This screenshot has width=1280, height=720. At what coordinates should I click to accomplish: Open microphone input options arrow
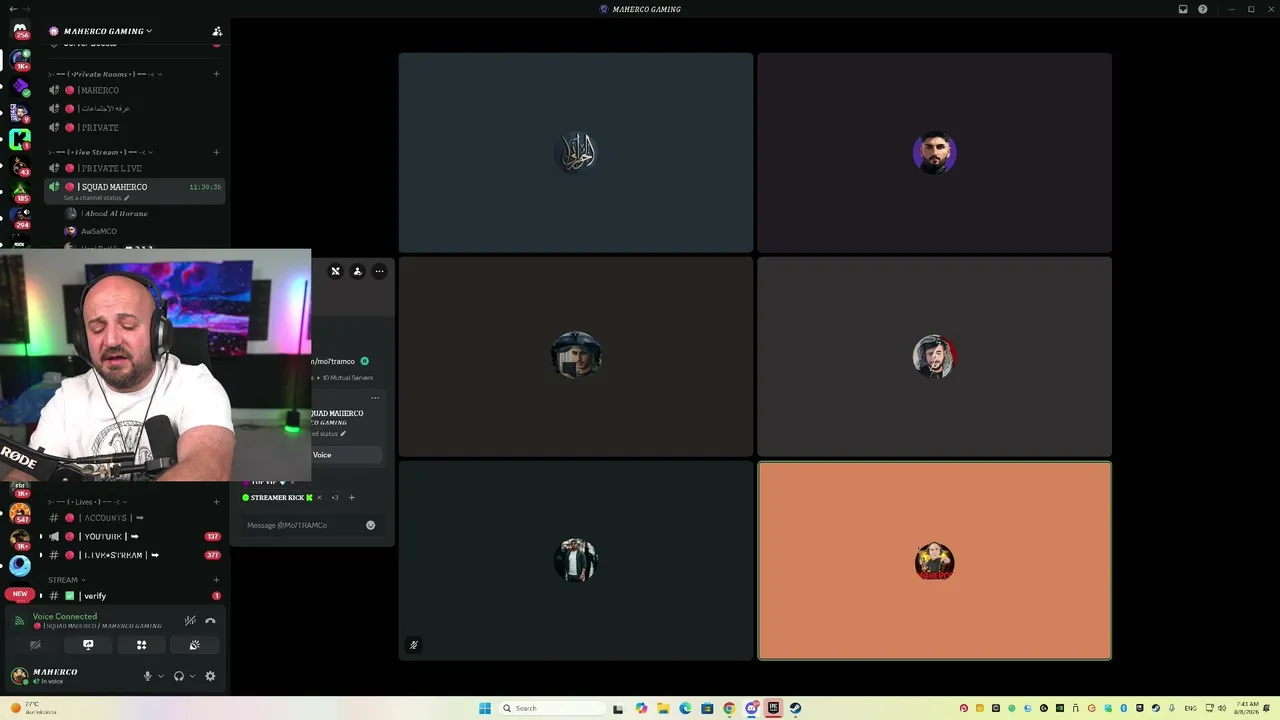click(x=161, y=676)
